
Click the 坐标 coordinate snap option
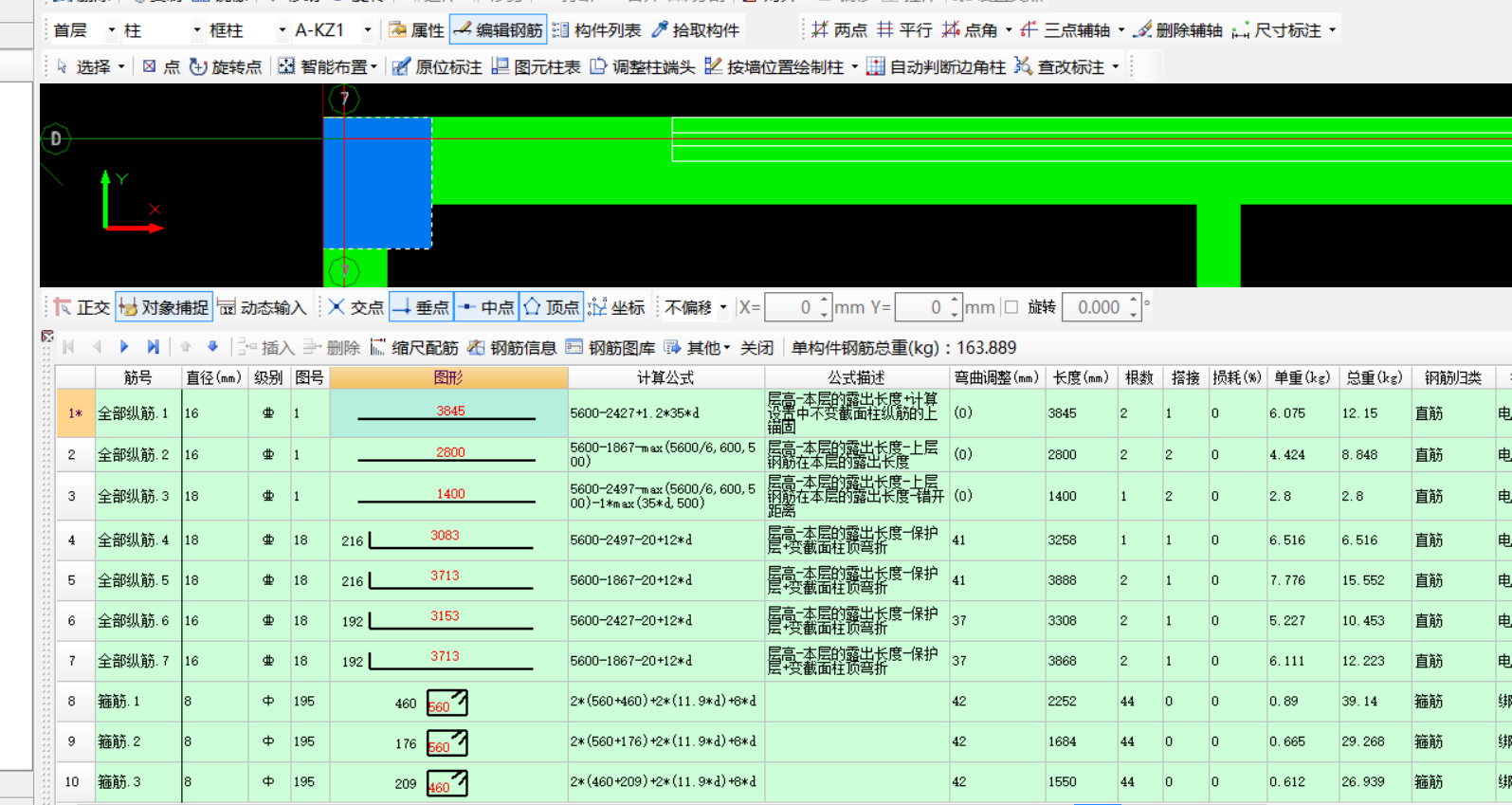[x=616, y=307]
